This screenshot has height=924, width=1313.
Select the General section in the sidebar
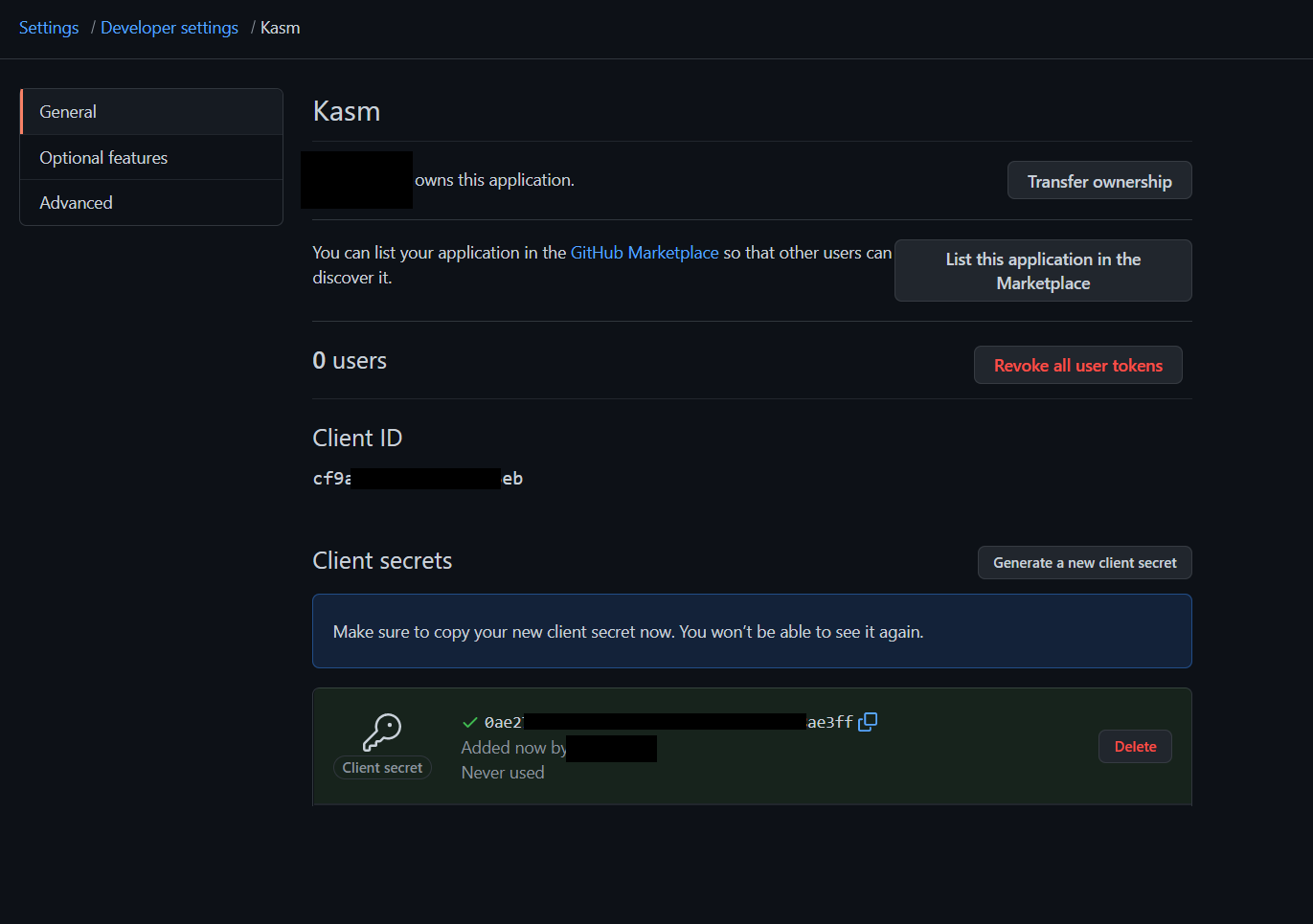(67, 111)
